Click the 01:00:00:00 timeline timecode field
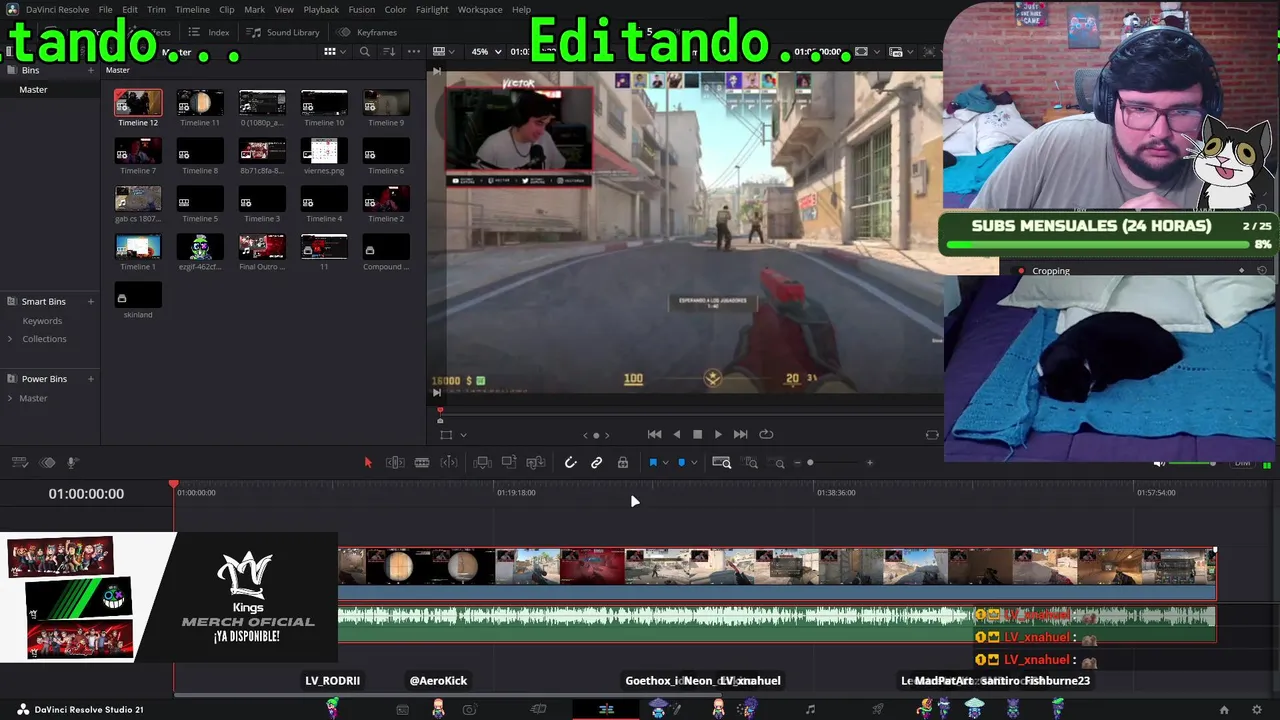This screenshot has width=1280, height=720. pos(86,494)
